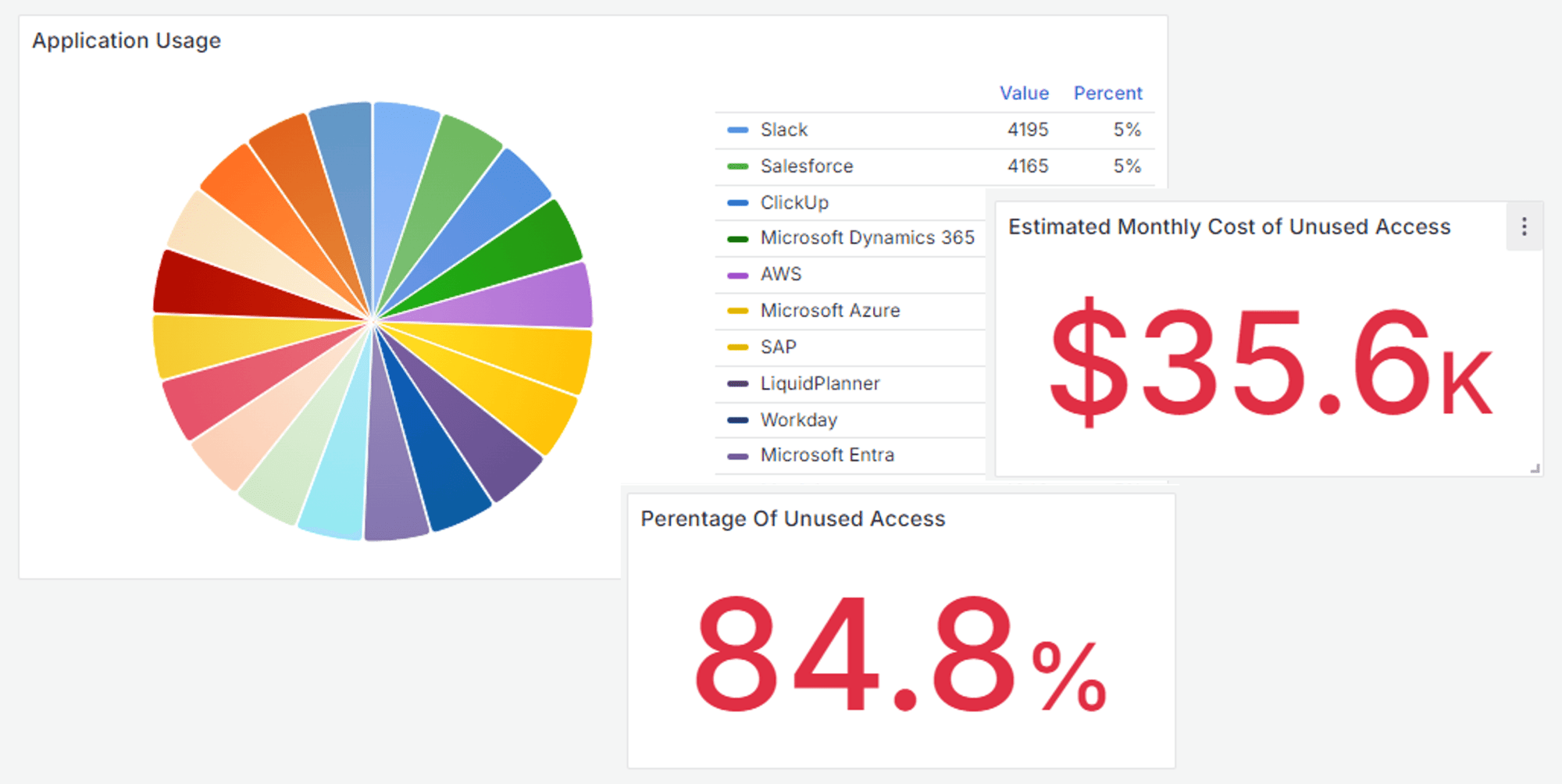Select LiquidPlanner legend entry
1562x784 pixels.
point(820,383)
